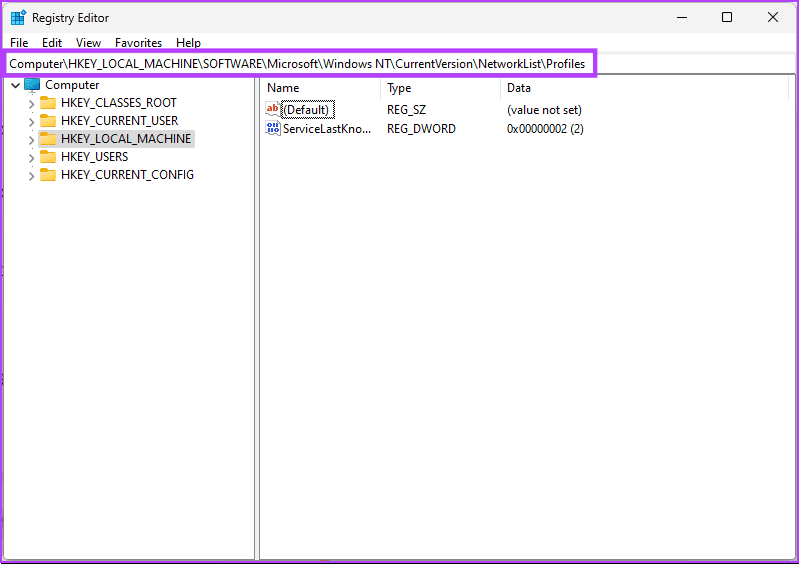Expand the HKEY_LOCAL_MACHINE chevron
This screenshot has width=799, height=564.
point(31,140)
